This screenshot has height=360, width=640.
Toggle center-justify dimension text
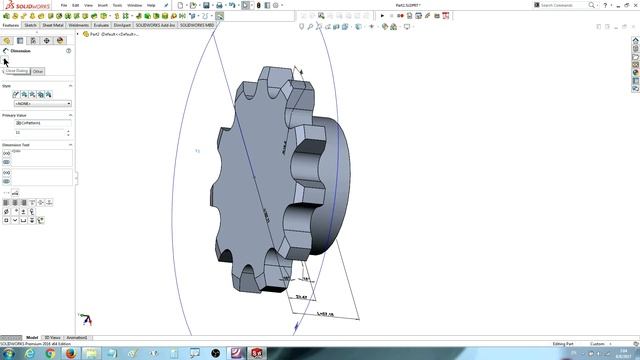(x=15, y=202)
